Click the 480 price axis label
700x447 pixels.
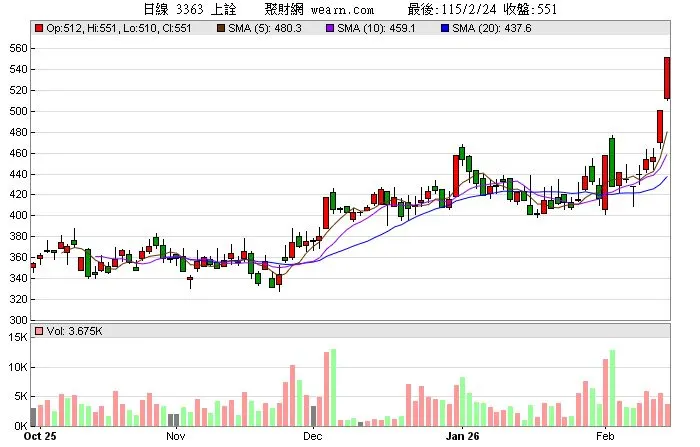pyautogui.click(x=18, y=132)
